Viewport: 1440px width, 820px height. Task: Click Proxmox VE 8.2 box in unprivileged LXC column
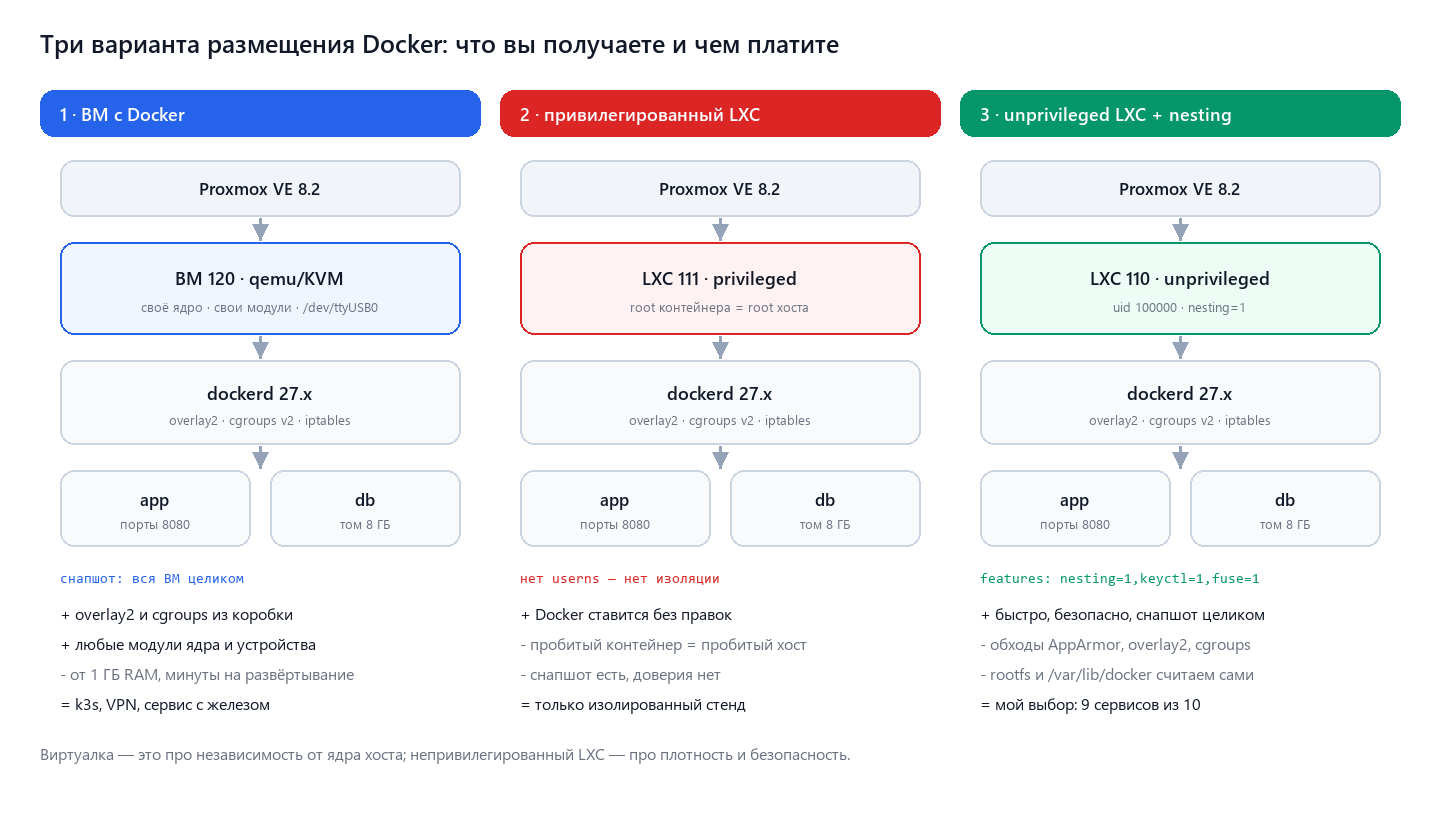(x=1180, y=188)
